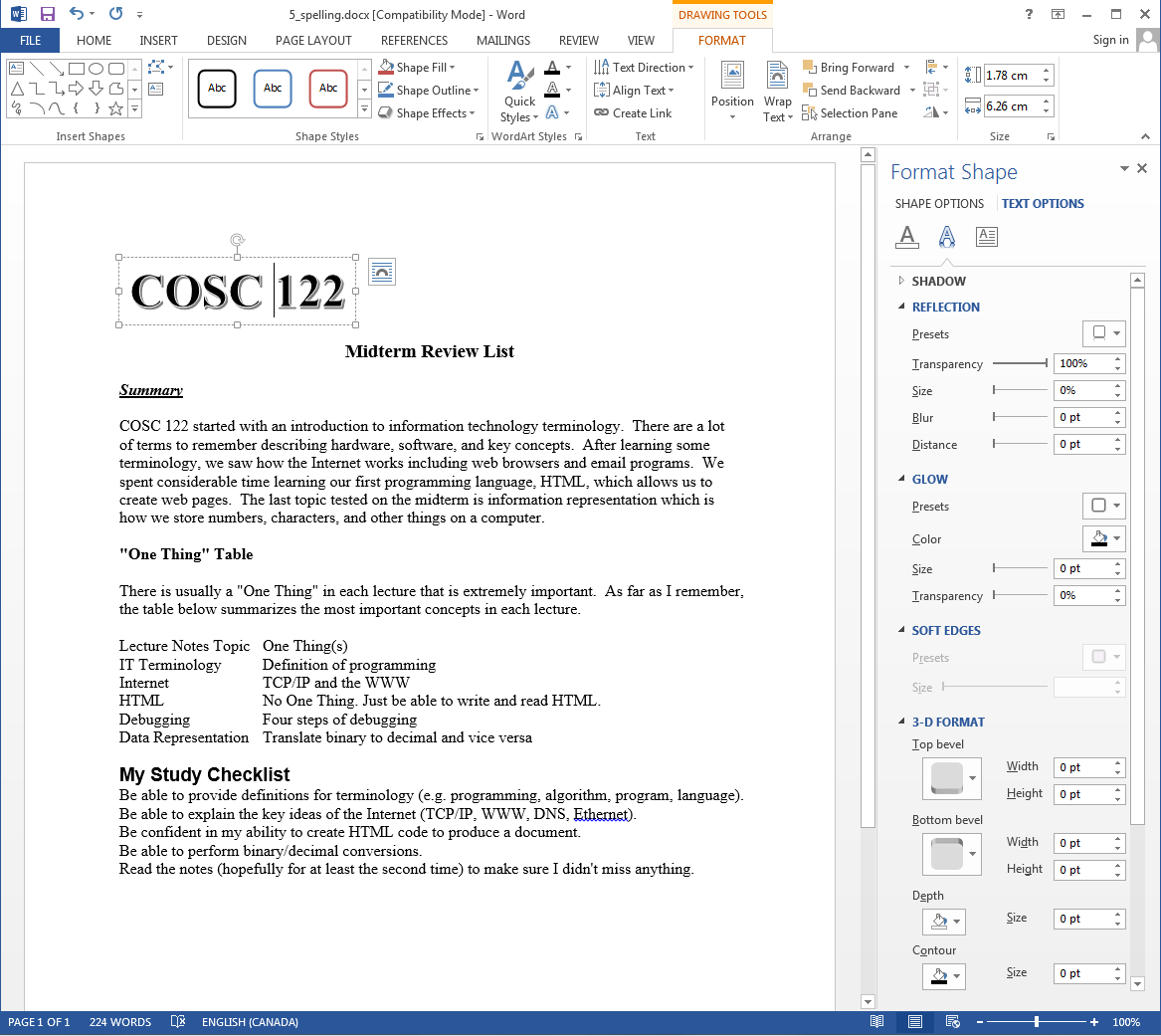
Task: Open the Shape Fill dropdown
Action: (417, 68)
